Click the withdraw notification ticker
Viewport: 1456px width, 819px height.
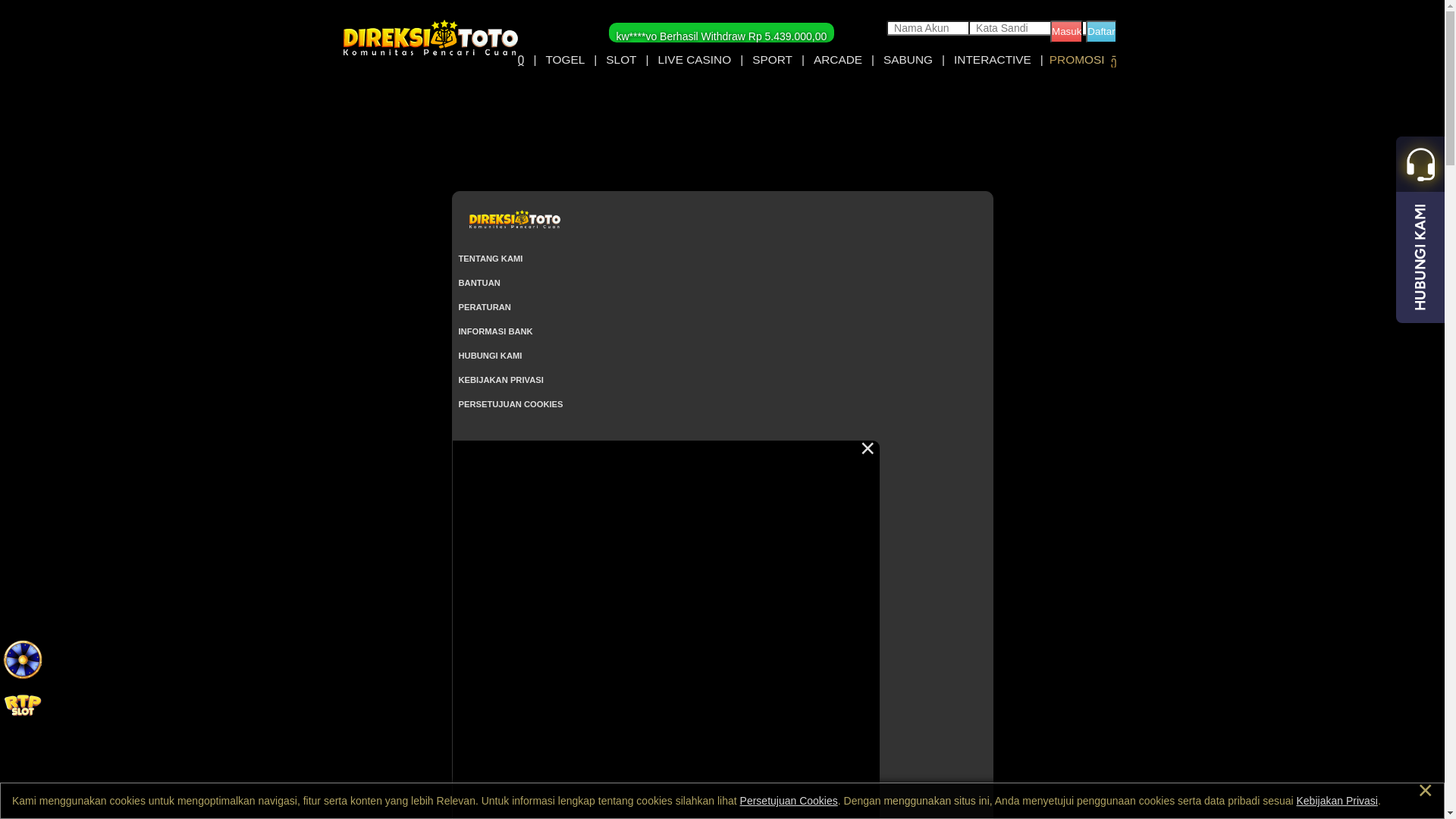[721, 33]
